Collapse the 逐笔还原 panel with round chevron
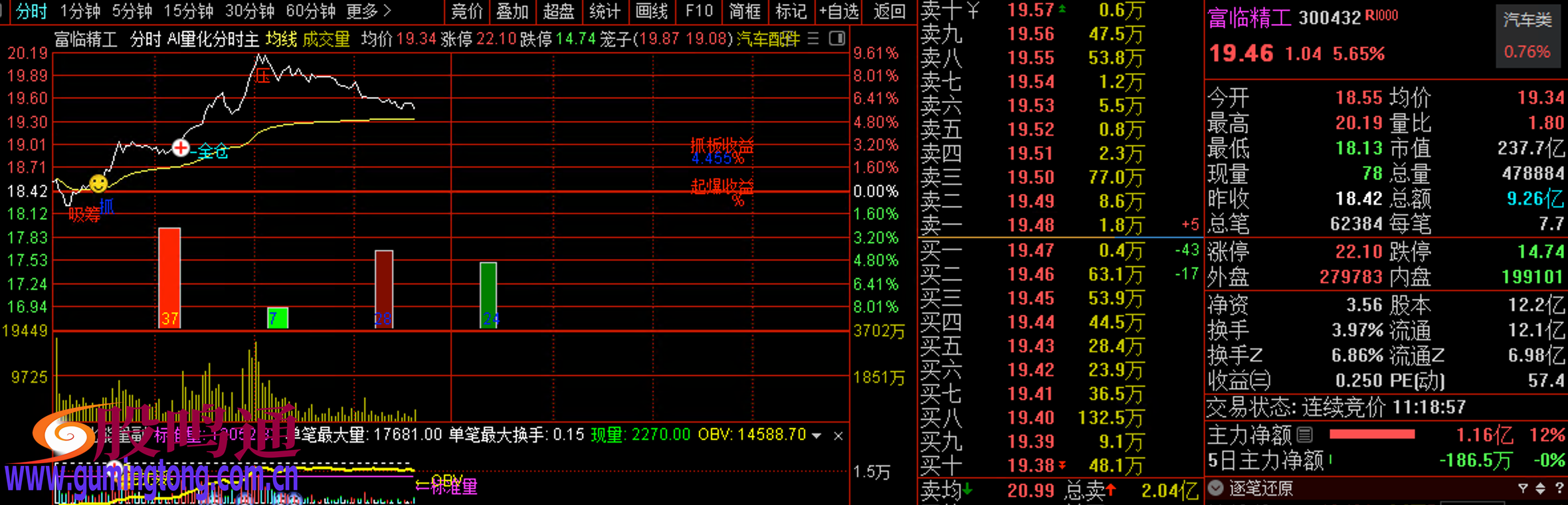 click(x=1216, y=488)
